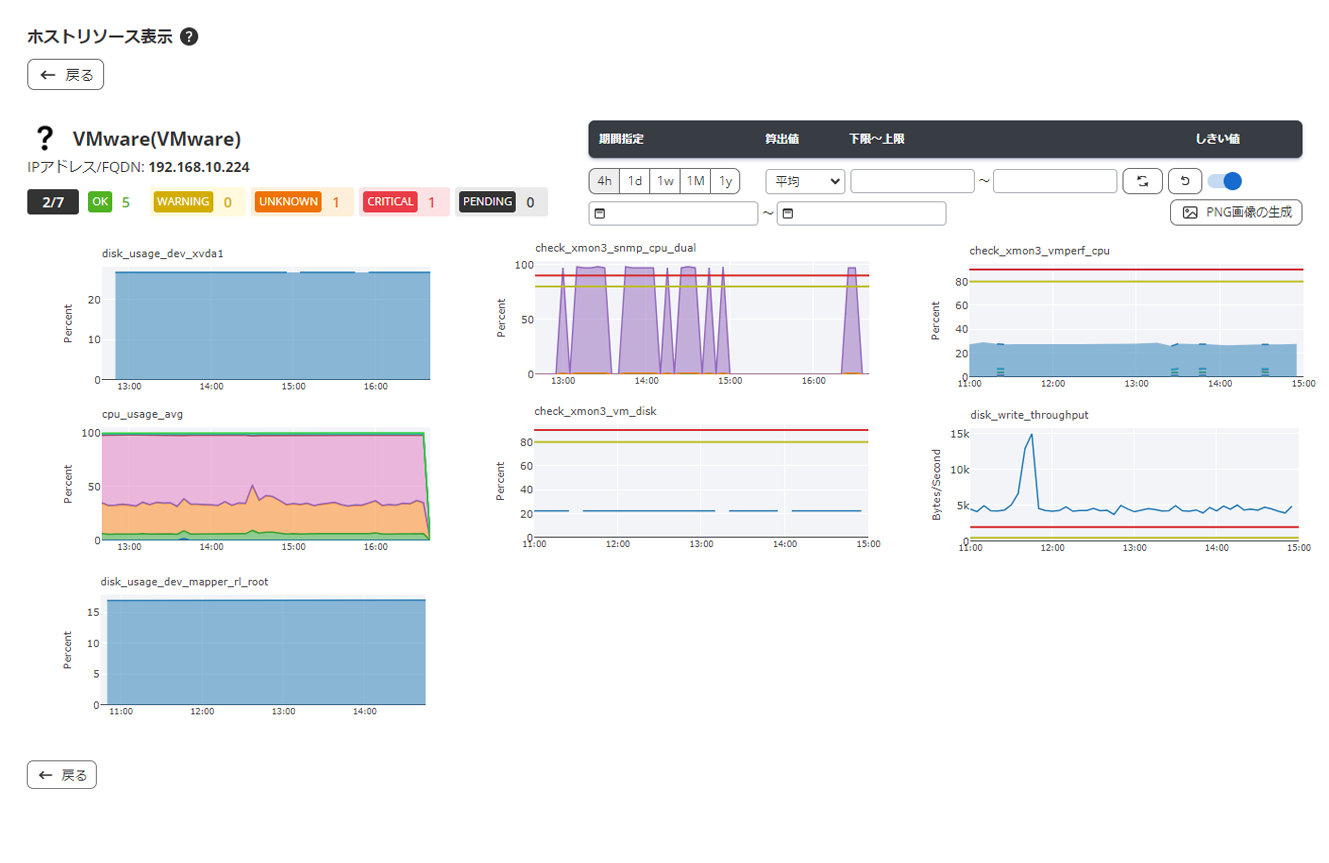This screenshot has height=863, width=1329.
Task: Open the 平均 calculation dropdown
Action: coord(805,181)
